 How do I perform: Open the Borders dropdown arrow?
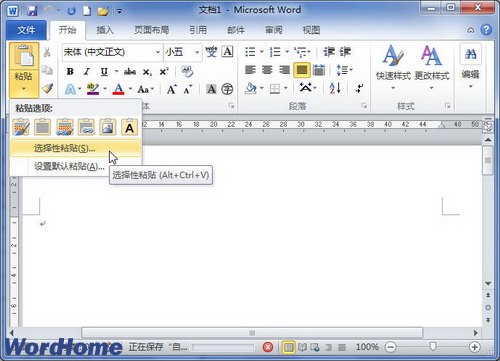click(286, 88)
